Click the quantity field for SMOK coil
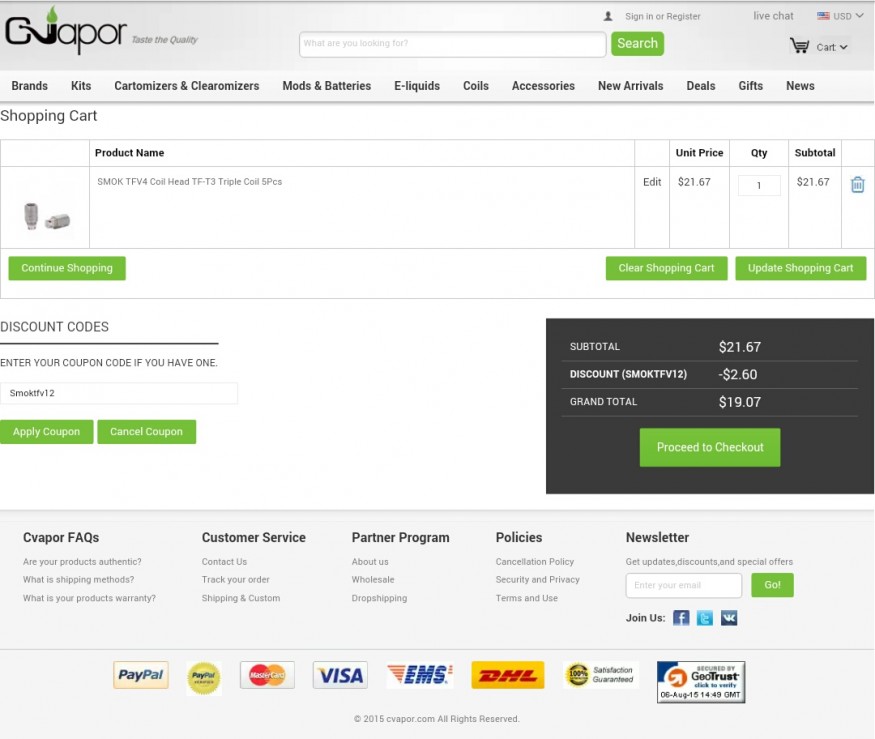This screenshot has height=739, width=875. 759,185
